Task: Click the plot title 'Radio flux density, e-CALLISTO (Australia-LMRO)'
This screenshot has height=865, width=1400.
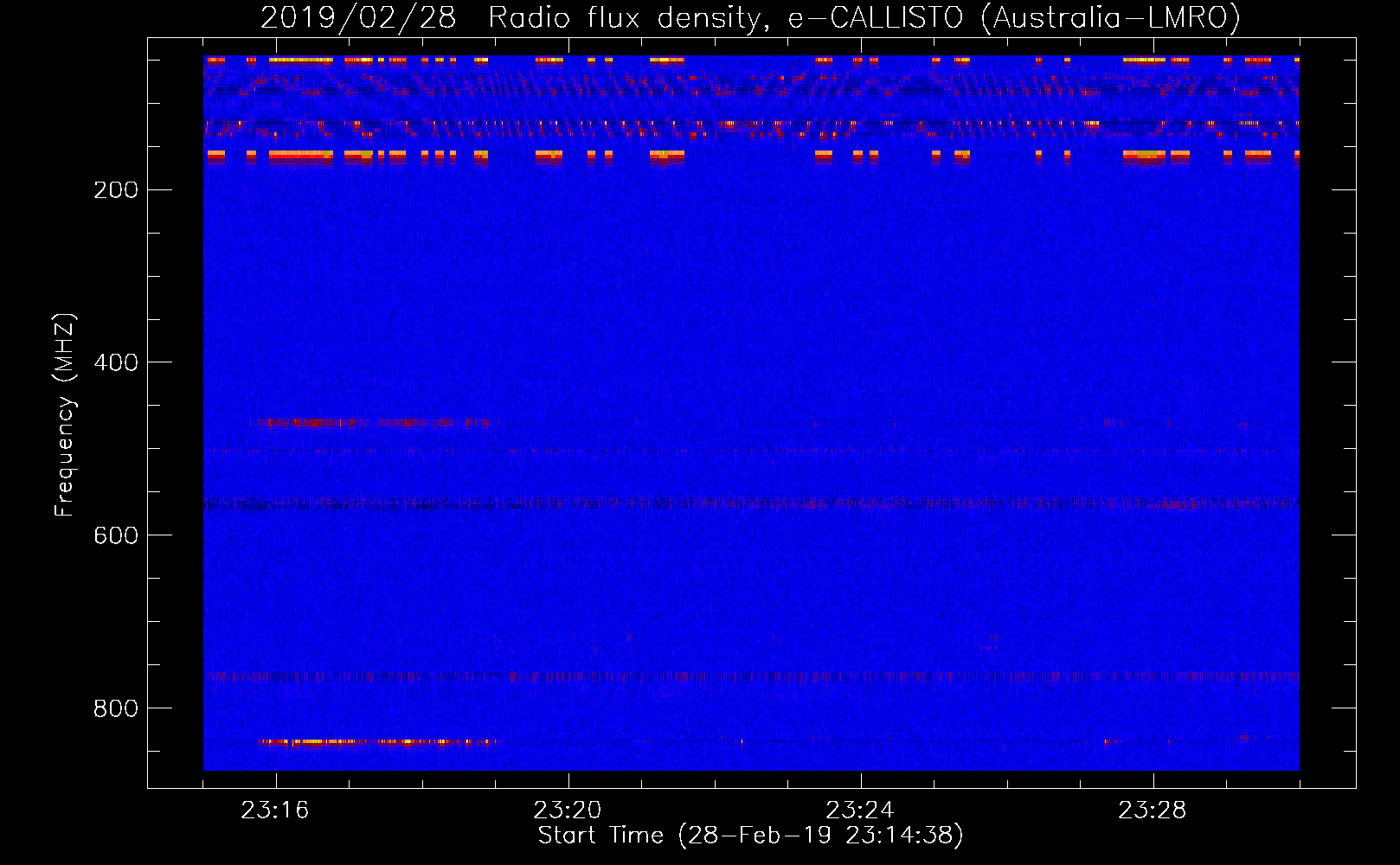Action: [x=864, y=17]
